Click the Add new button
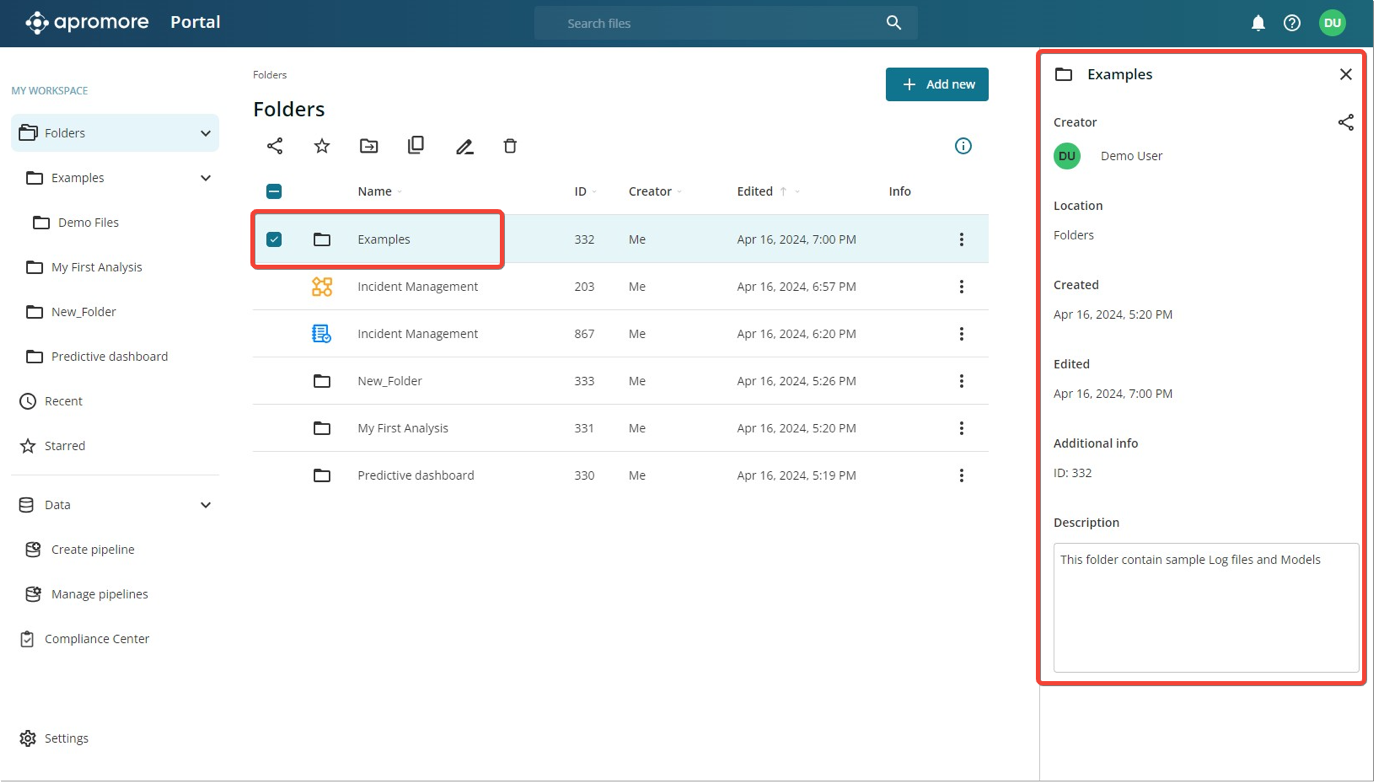Viewport: 1379px width, 784px height. click(937, 84)
